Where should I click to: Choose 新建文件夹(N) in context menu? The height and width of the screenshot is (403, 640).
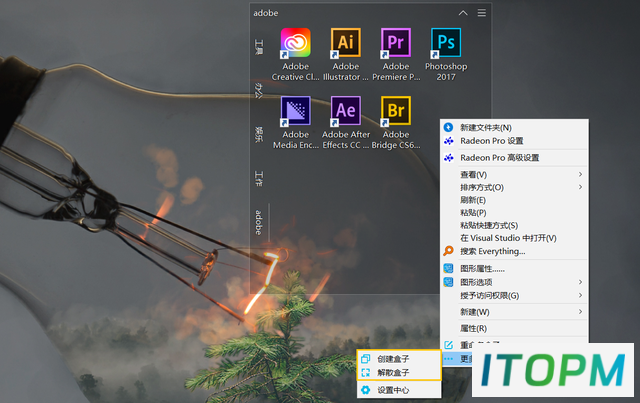click(x=514, y=127)
